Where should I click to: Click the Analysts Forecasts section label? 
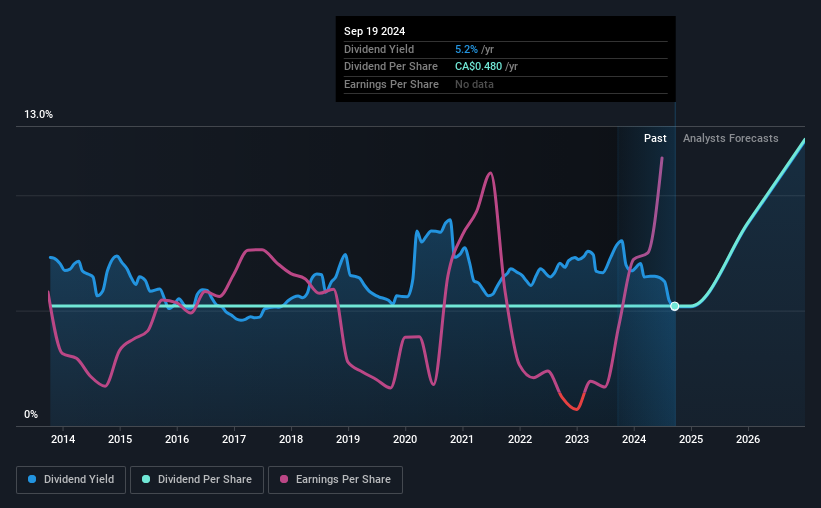730,138
